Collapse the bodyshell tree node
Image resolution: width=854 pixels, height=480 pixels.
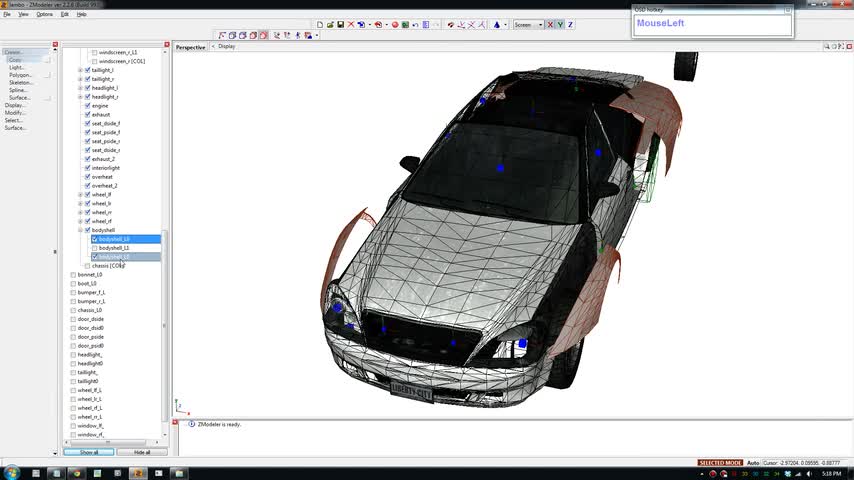80,230
